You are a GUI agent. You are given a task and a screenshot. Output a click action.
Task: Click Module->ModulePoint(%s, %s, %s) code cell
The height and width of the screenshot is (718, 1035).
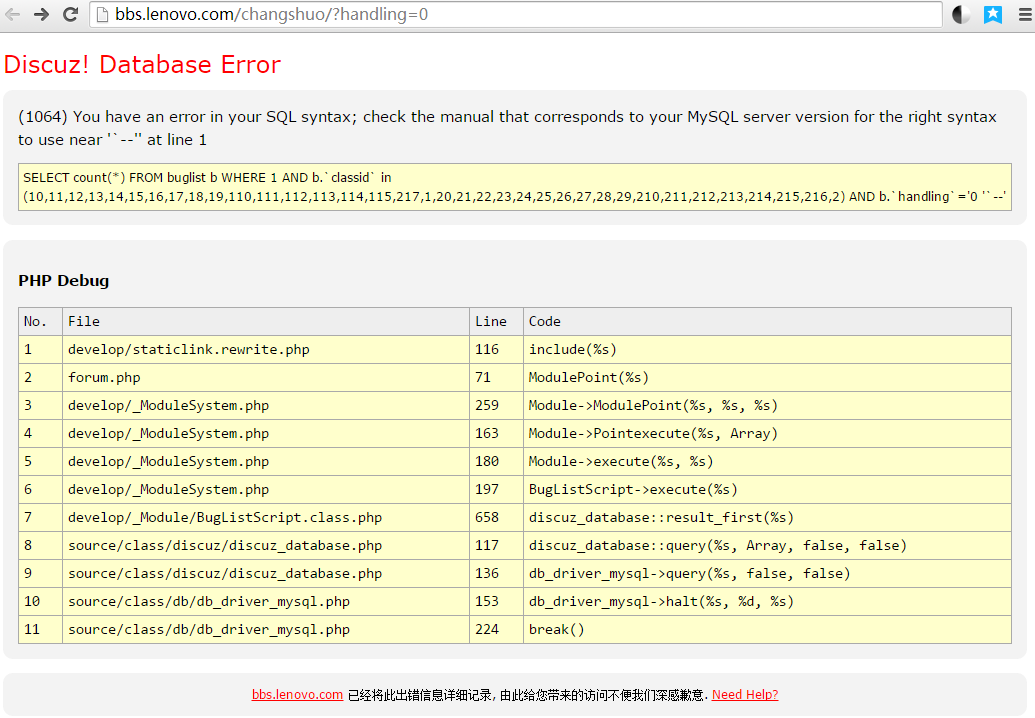pos(767,405)
